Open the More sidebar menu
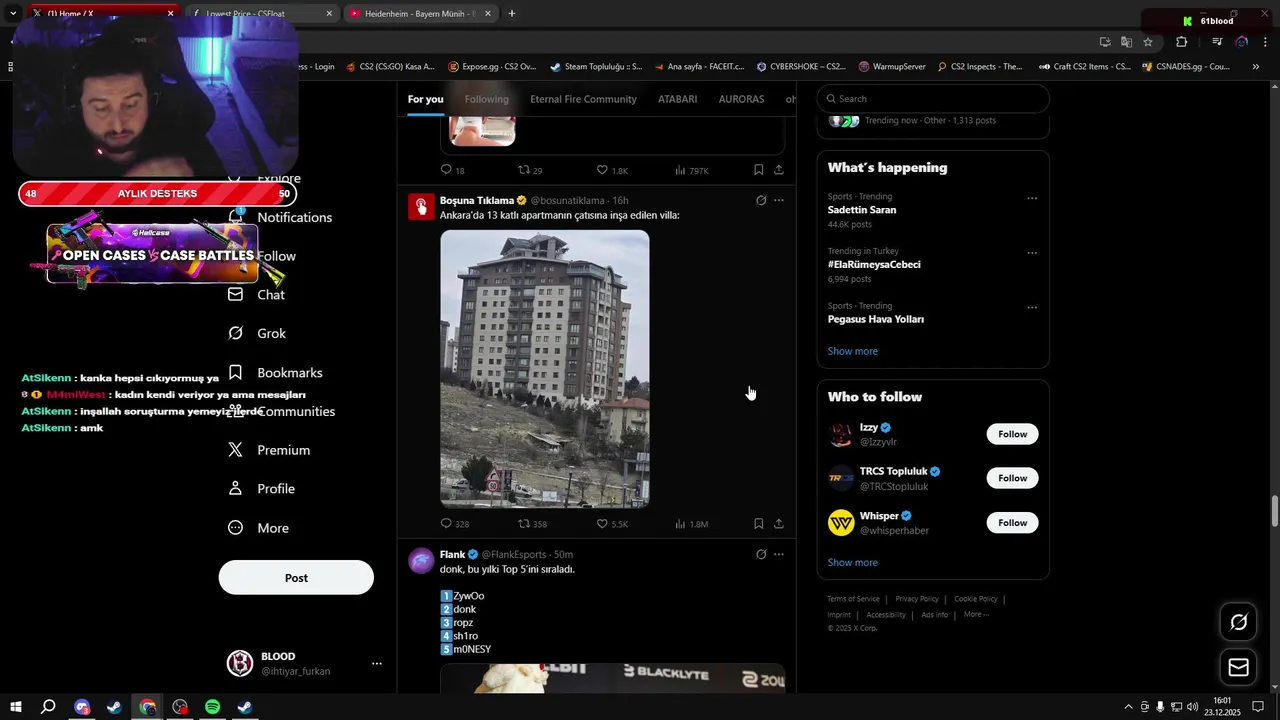1280x720 pixels. [258, 528]
